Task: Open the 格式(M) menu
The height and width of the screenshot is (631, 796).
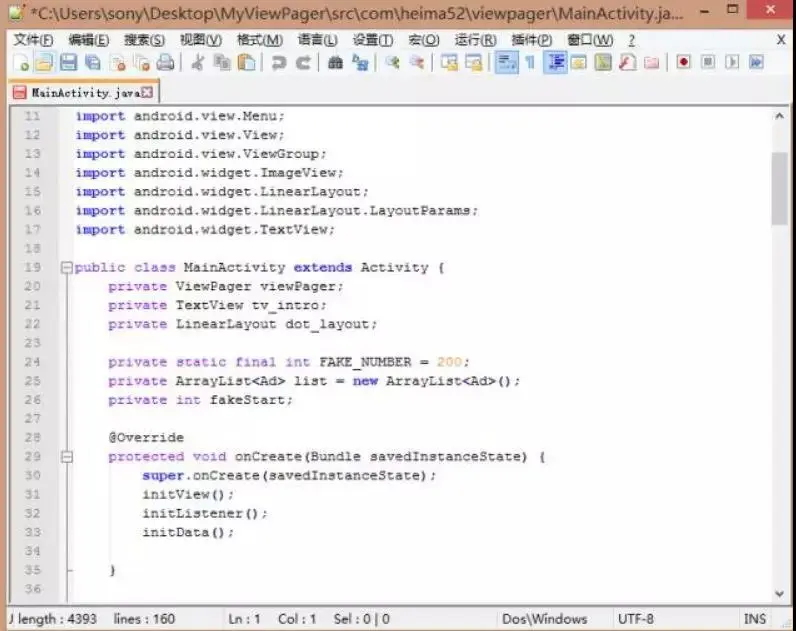Action: coord(259,40)
